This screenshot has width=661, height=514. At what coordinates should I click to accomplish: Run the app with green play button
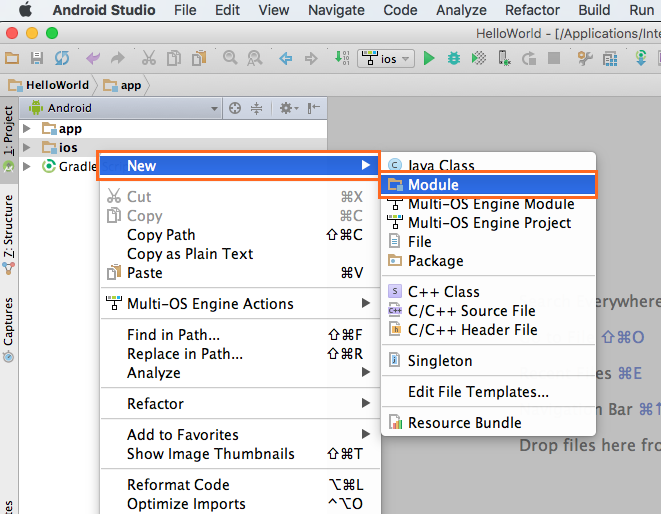[x=429, y=58]
